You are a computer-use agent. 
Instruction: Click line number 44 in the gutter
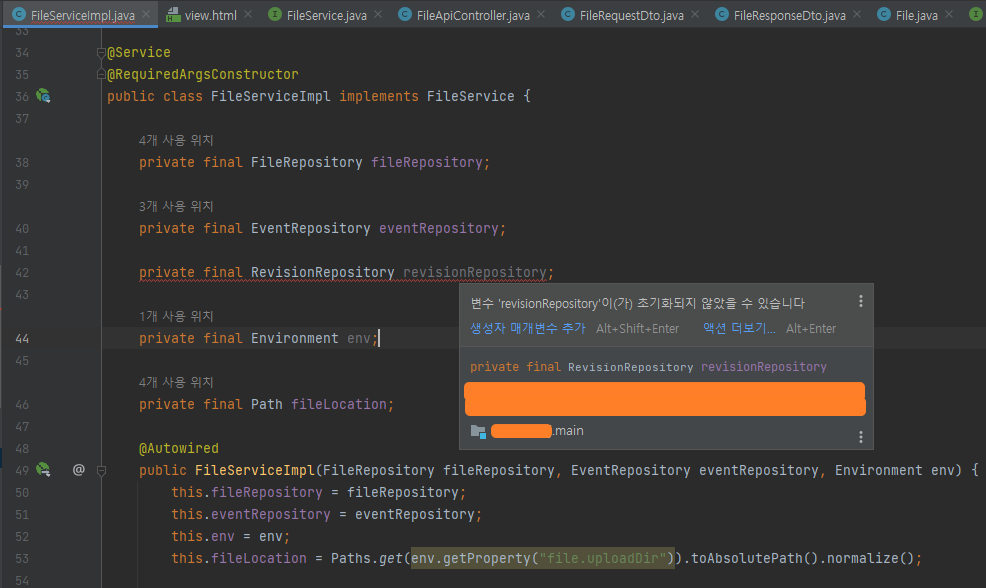pyautogui.click(x=22, y=338)
